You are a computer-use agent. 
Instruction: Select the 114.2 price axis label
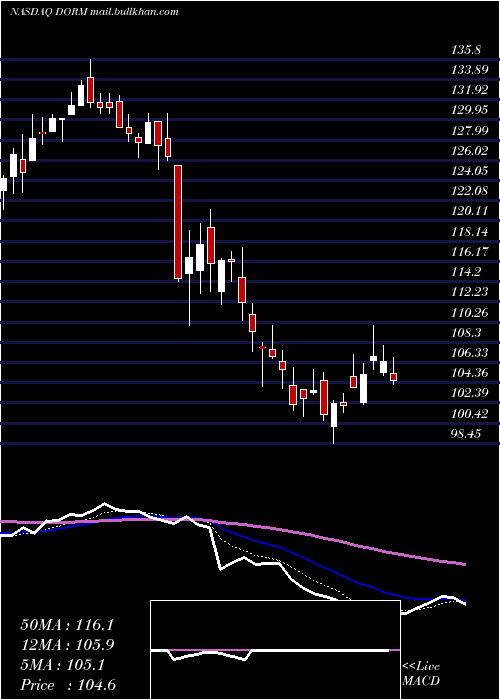[x=466, y=272]
